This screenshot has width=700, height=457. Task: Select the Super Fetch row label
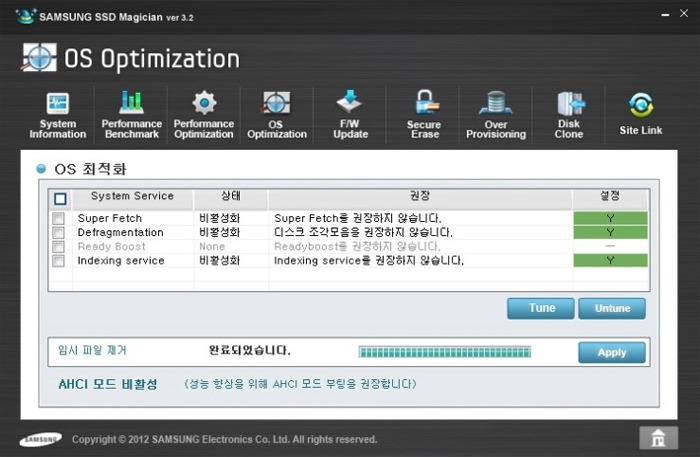coord(109,218)
